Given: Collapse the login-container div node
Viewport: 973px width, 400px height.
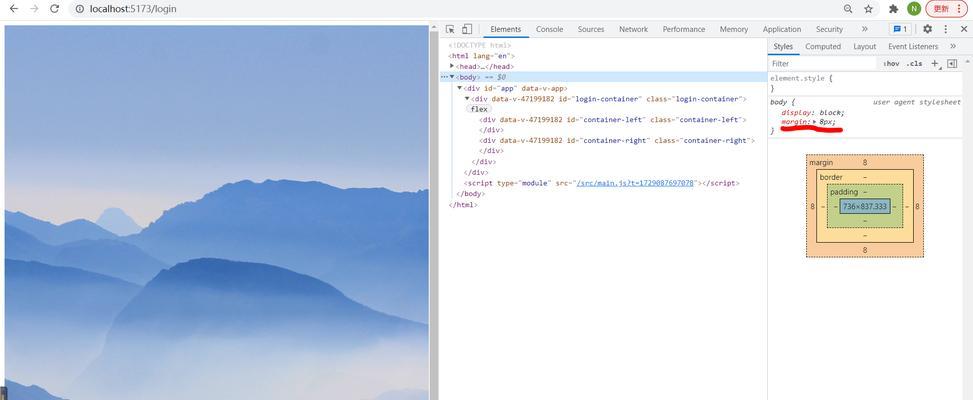Looking at the screenshot, I should pos(467,99).
